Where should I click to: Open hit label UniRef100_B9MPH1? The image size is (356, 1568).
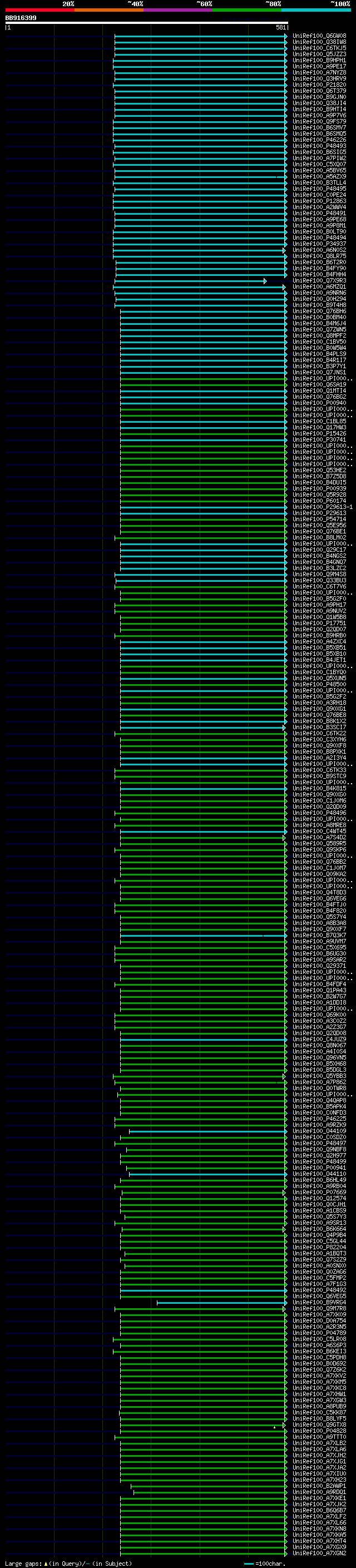coord(319,60)
